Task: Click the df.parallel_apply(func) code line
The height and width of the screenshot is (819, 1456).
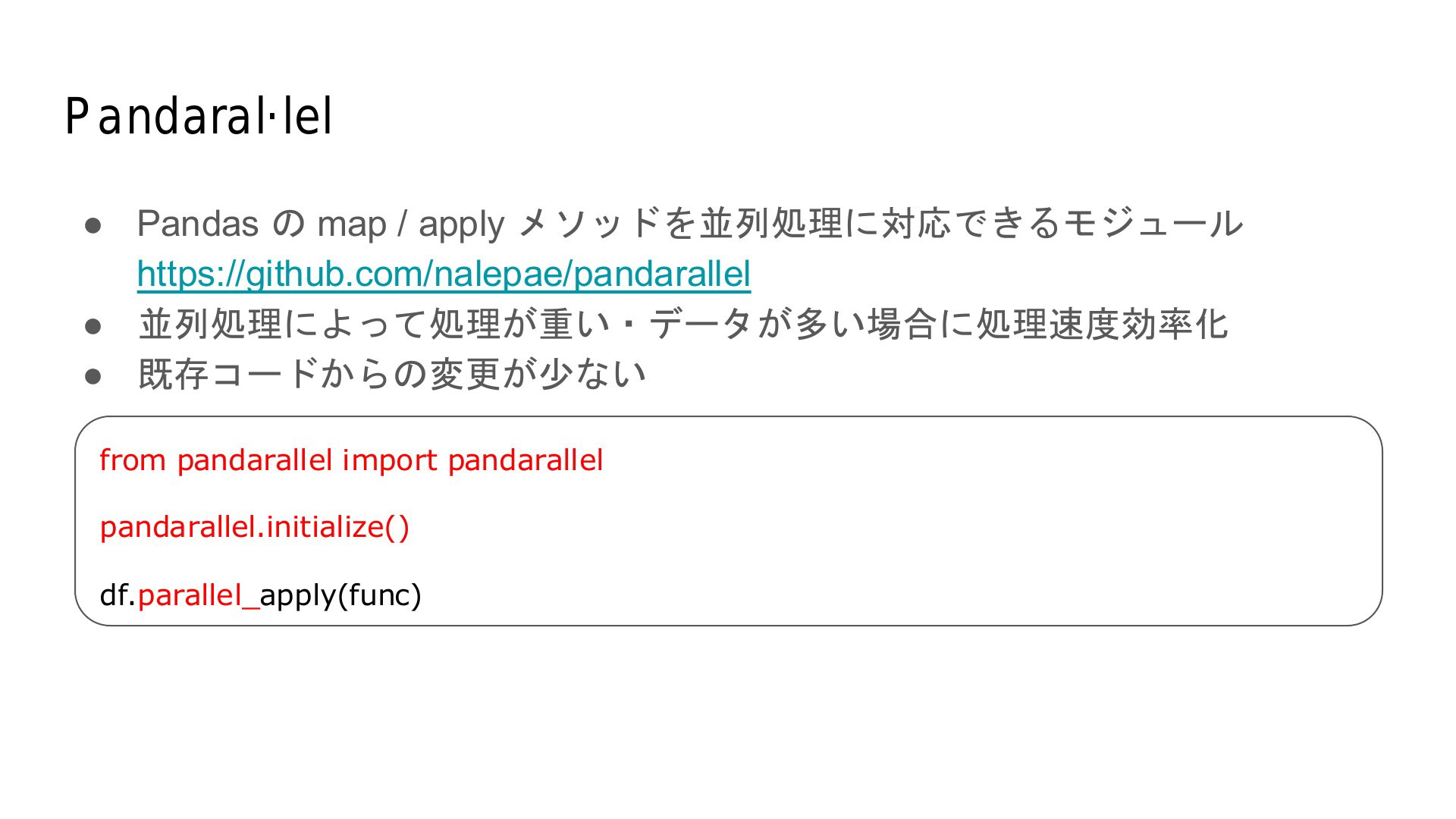Action: click(260, 595)
